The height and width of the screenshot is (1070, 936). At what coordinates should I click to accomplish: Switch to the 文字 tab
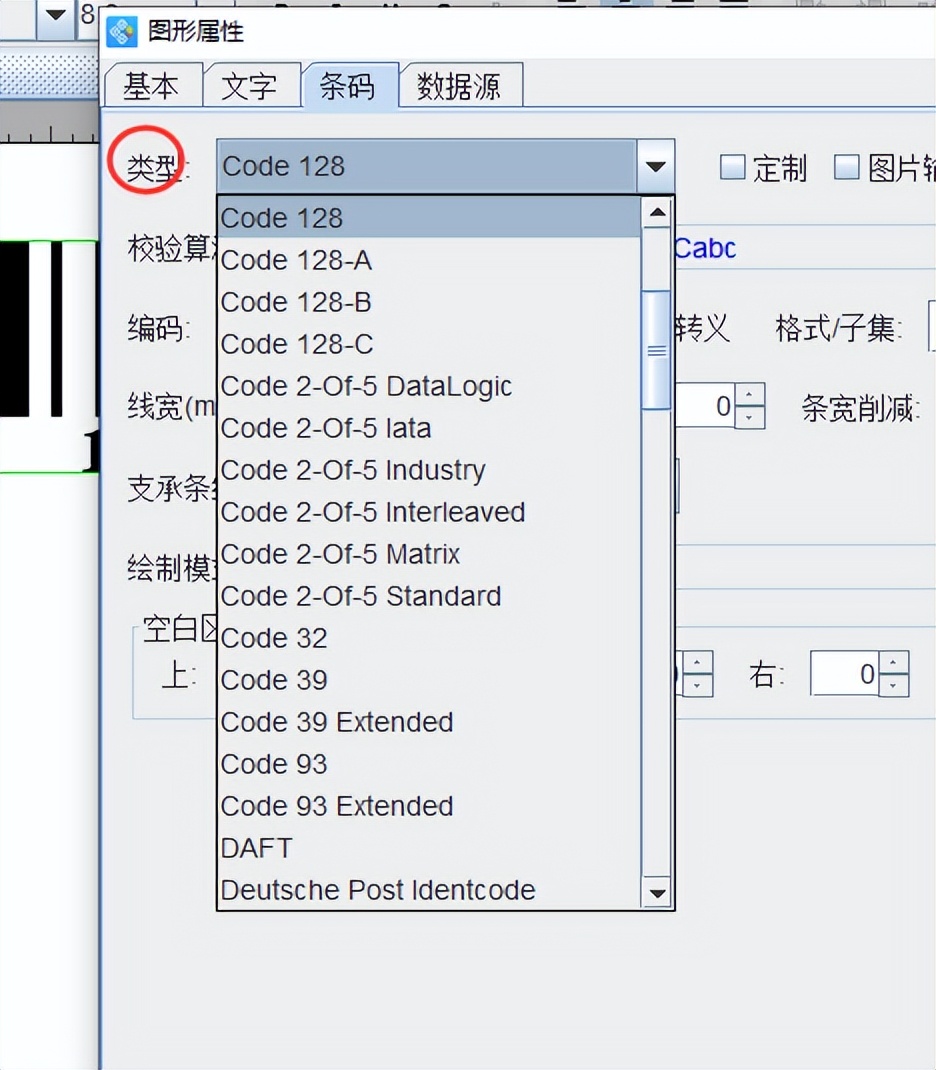pos(252,86)
